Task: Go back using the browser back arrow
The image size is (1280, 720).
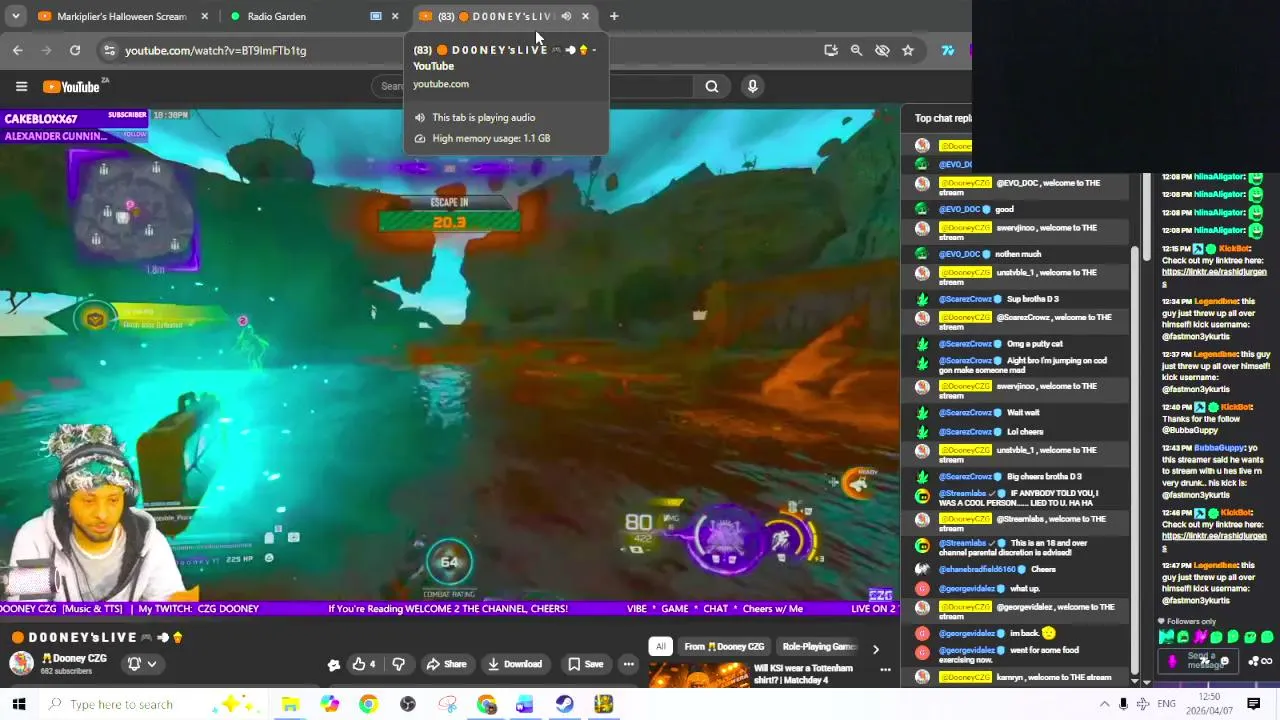Action: click(x=17, y=50)
